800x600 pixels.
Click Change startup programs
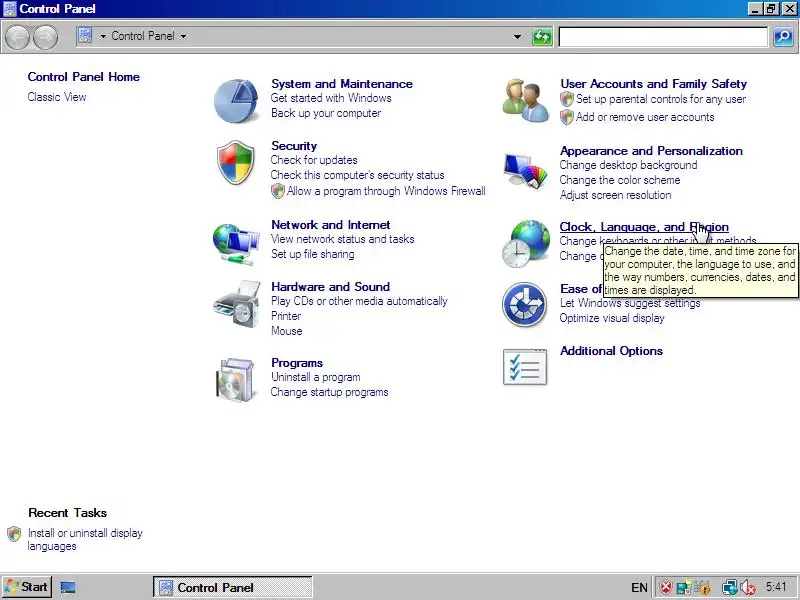(x=329, y=392)
